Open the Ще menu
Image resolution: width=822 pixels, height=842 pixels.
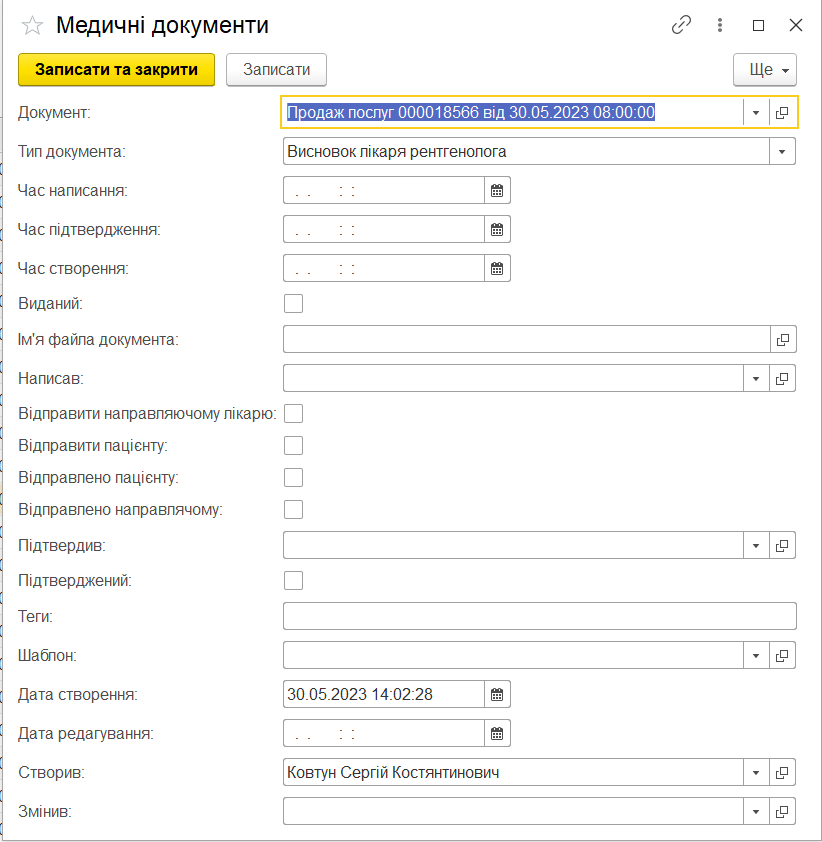tap(764, 70)
